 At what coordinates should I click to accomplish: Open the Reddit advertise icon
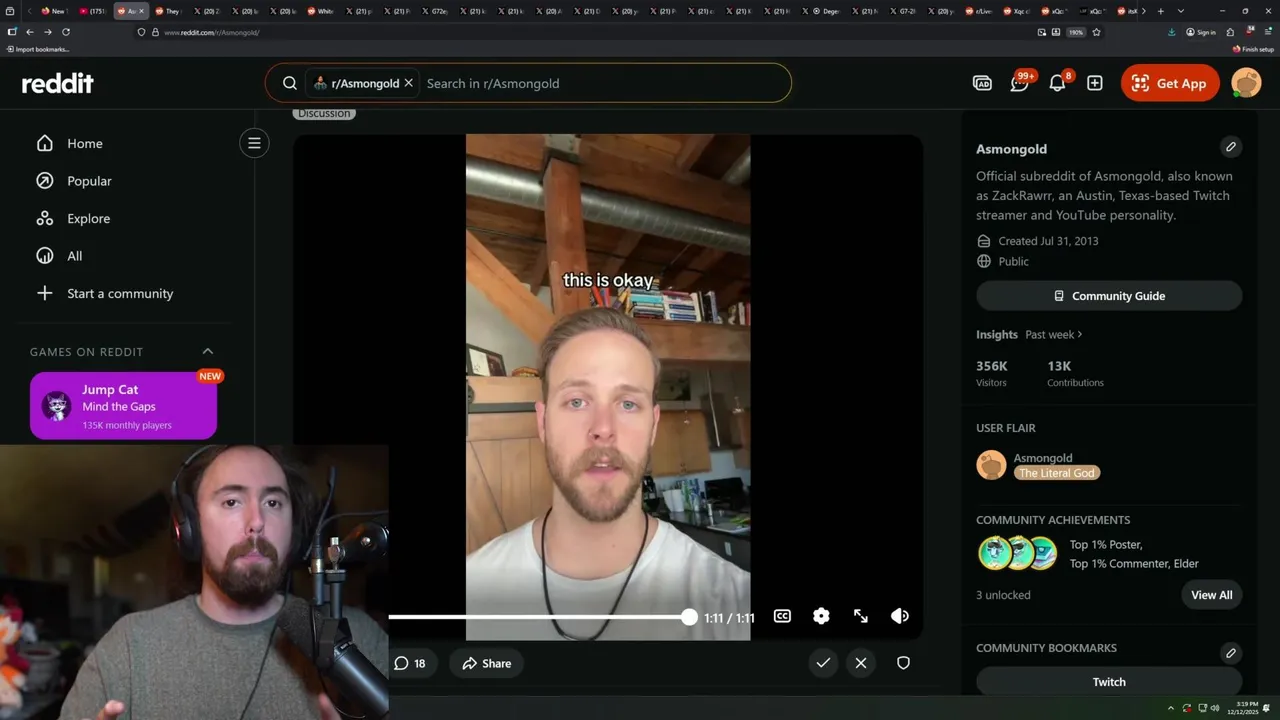point(982,83)
